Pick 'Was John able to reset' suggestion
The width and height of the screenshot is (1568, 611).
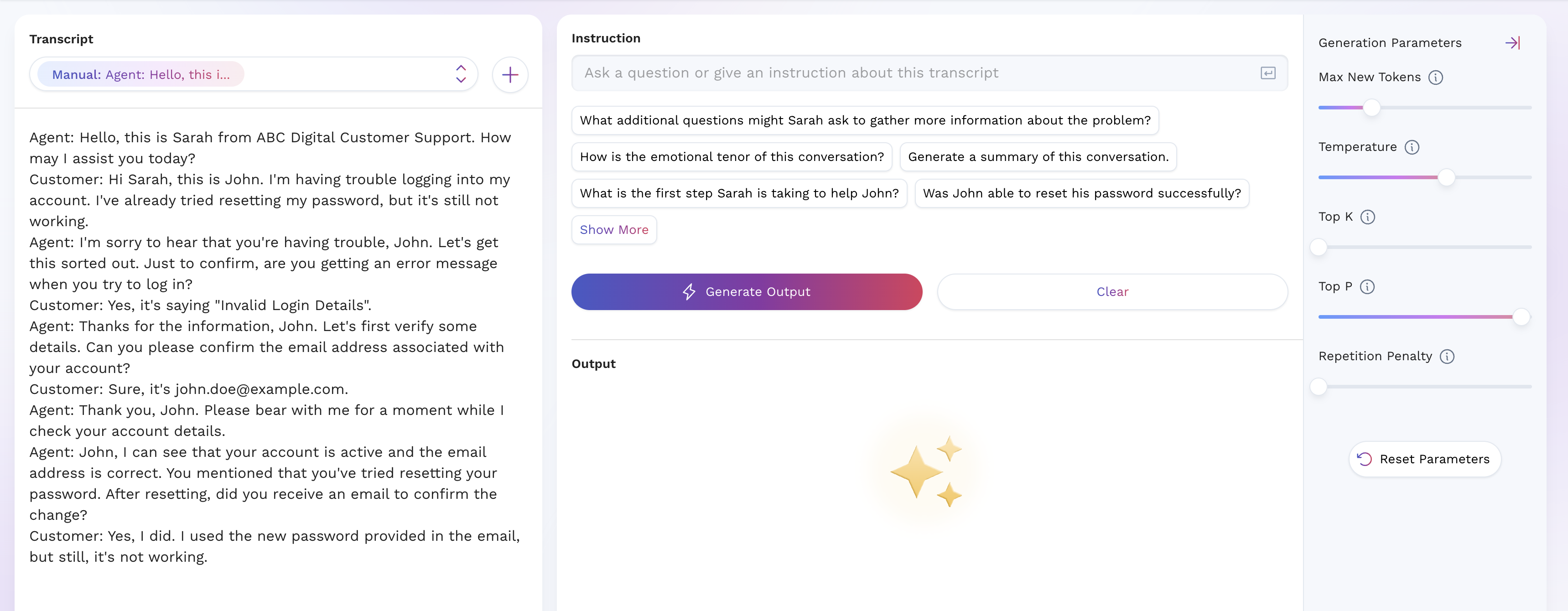1081,193
